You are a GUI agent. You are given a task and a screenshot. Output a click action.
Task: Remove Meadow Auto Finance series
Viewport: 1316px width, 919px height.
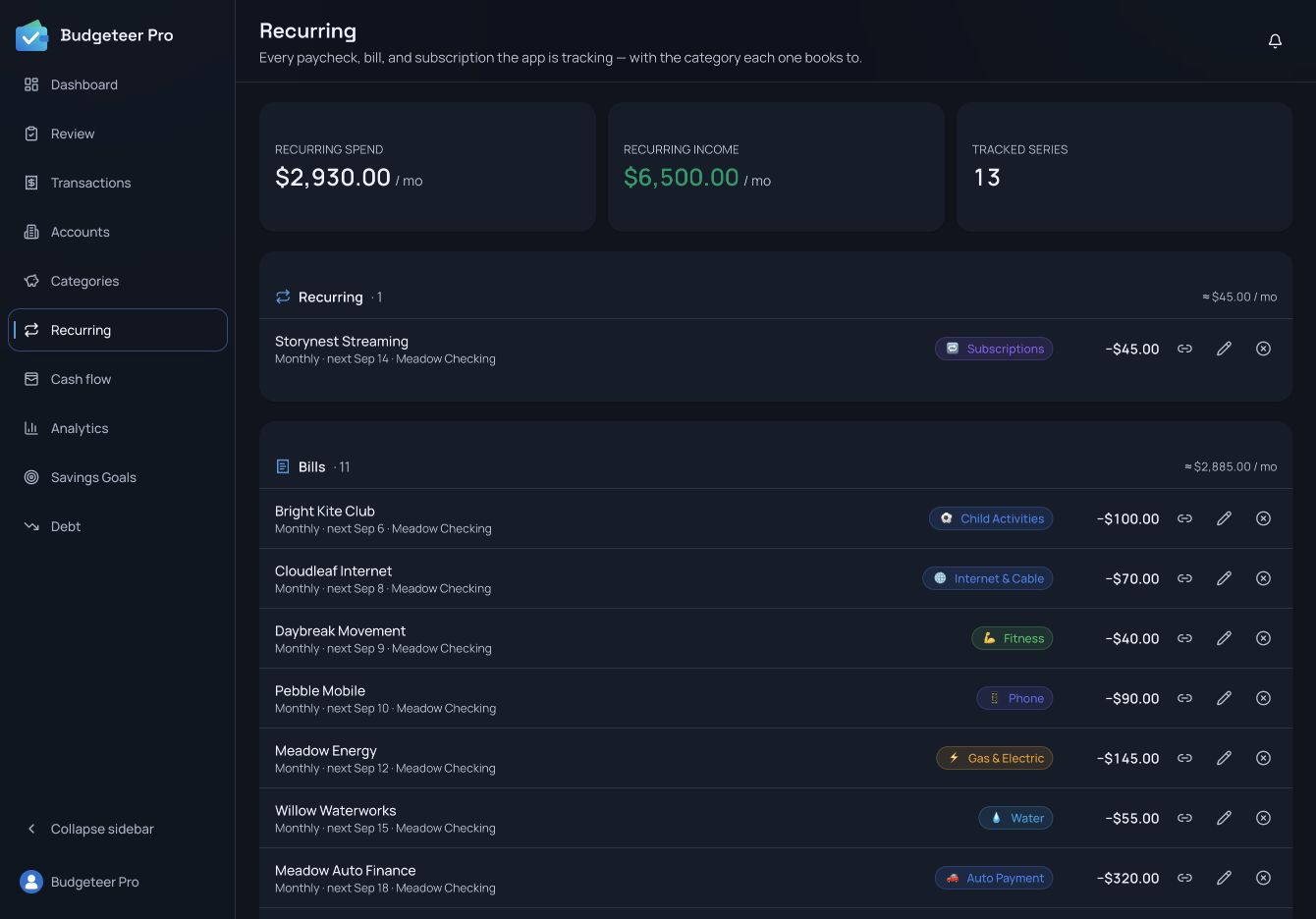[1264, 878]
